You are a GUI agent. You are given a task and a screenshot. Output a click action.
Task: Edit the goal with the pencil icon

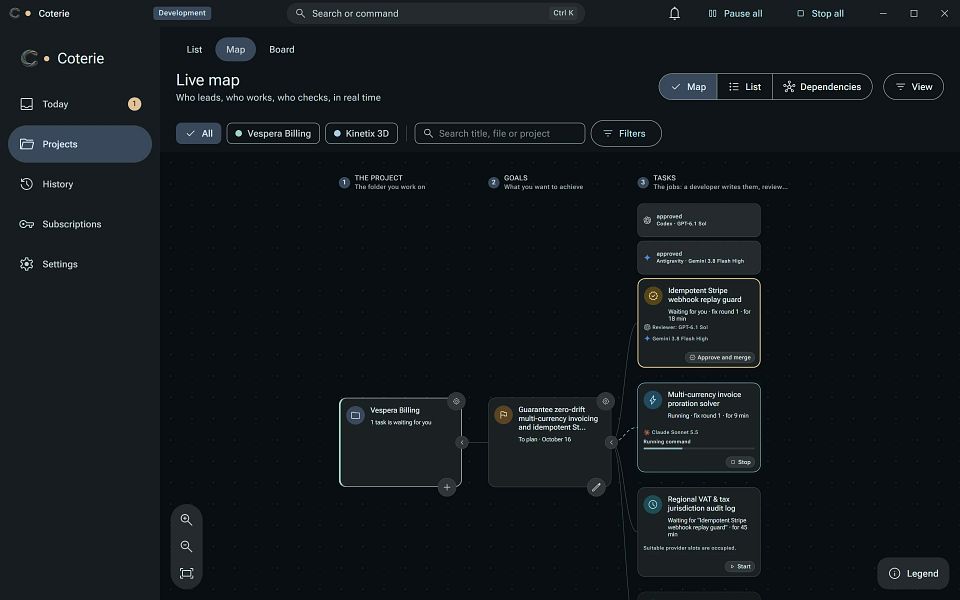pos(596,487)
